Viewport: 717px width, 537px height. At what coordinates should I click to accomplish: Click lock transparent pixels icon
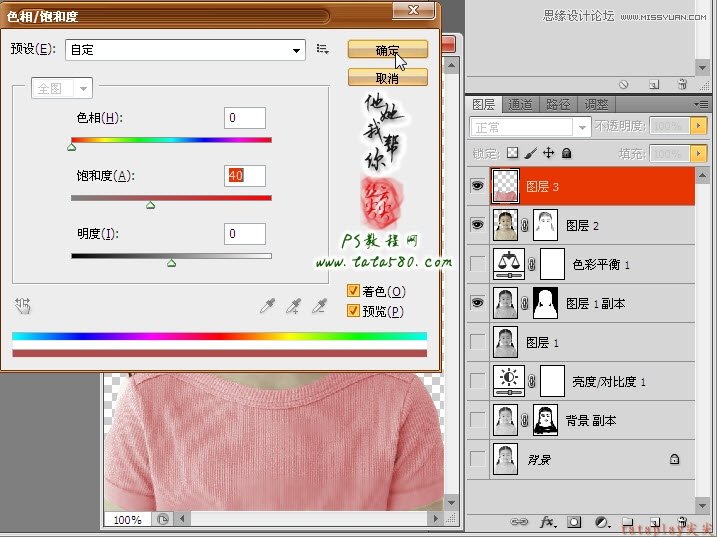(x=513, y=153)
